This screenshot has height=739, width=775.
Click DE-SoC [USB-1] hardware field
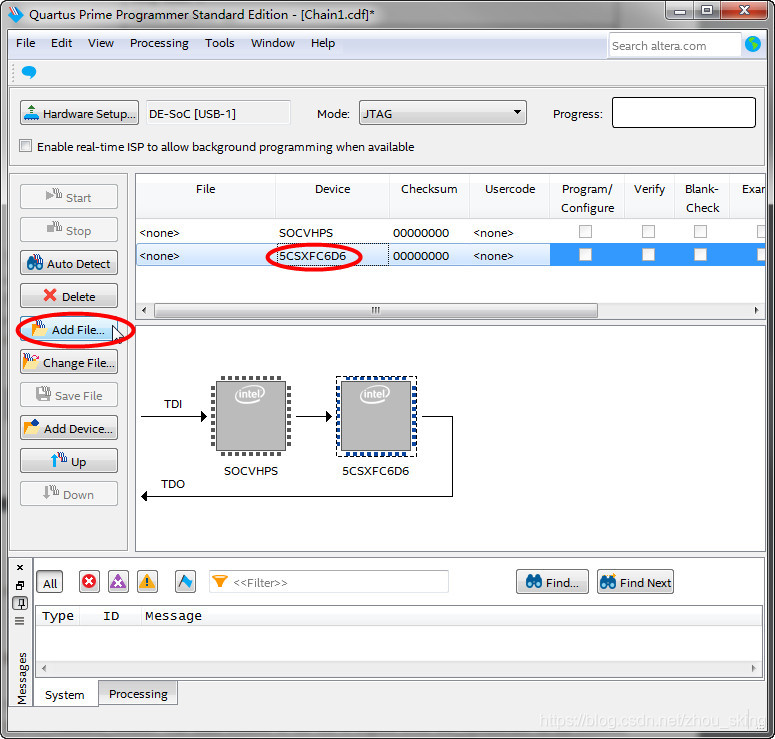coord(218,113)
